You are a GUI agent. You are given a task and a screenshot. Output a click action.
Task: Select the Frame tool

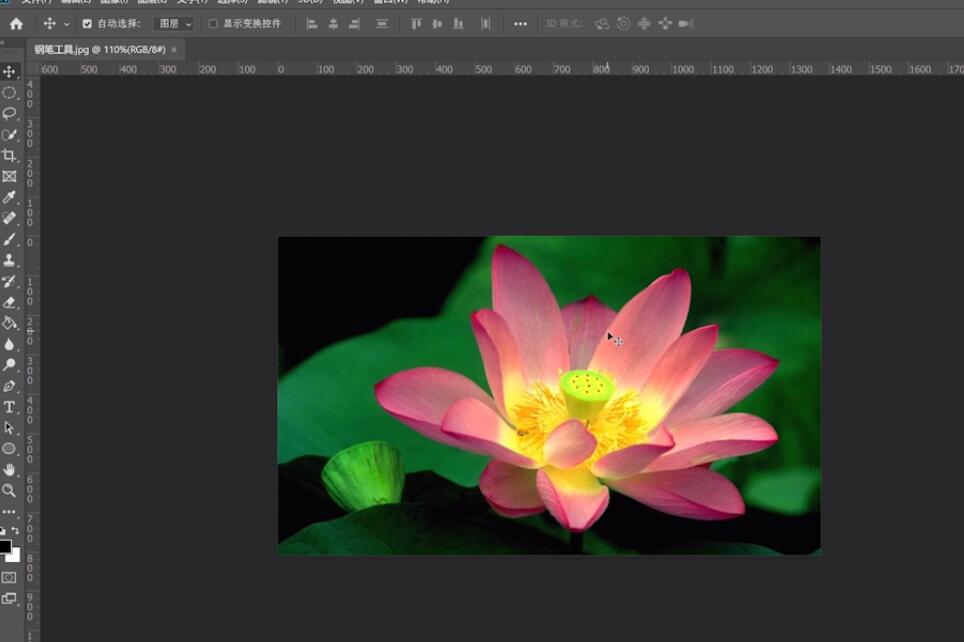pos(9,176)
